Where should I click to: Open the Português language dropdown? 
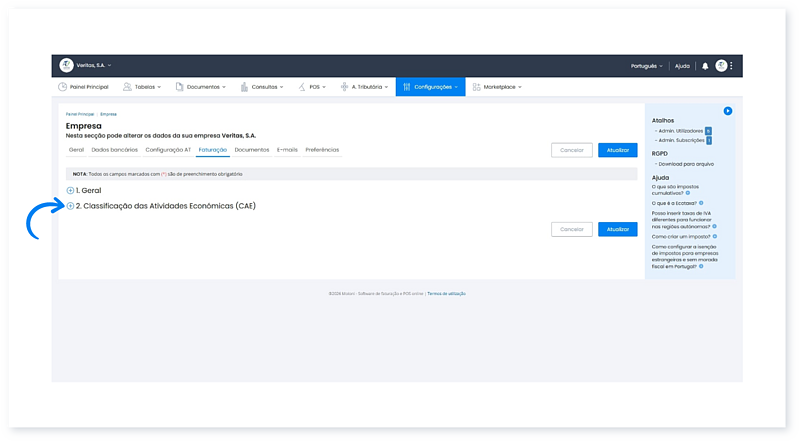coord(646,66)
